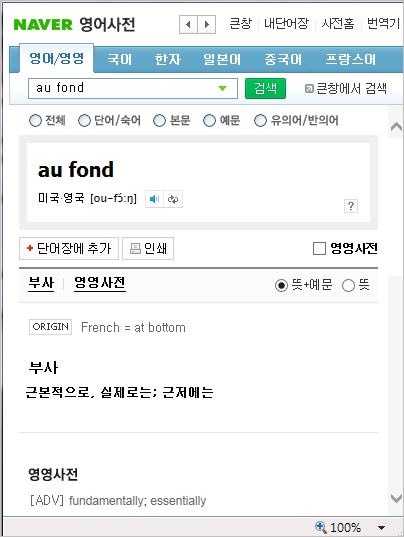Image resolution: width=404 pixels, height=537 pixels.
Task: Select the 뜻 only radio button
Action: point(348,285)
